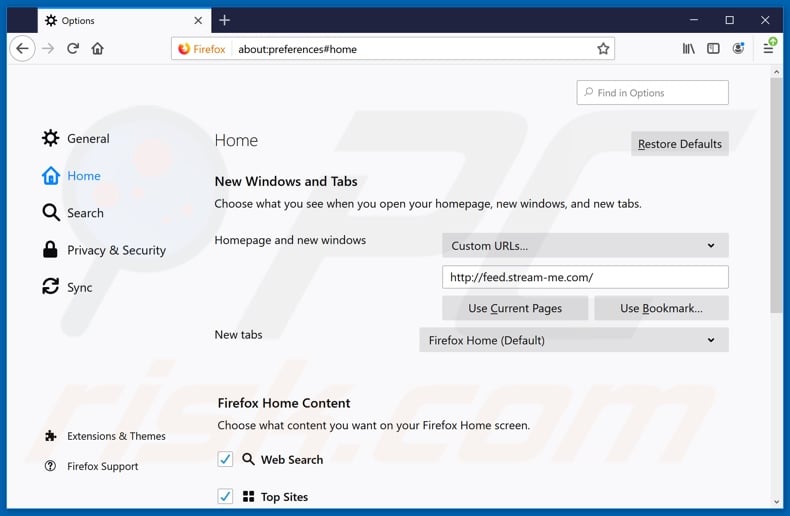This screenshot has height=516, width=790.
Task: Click the 'New tabs' label
Action: tap(238, 335)
